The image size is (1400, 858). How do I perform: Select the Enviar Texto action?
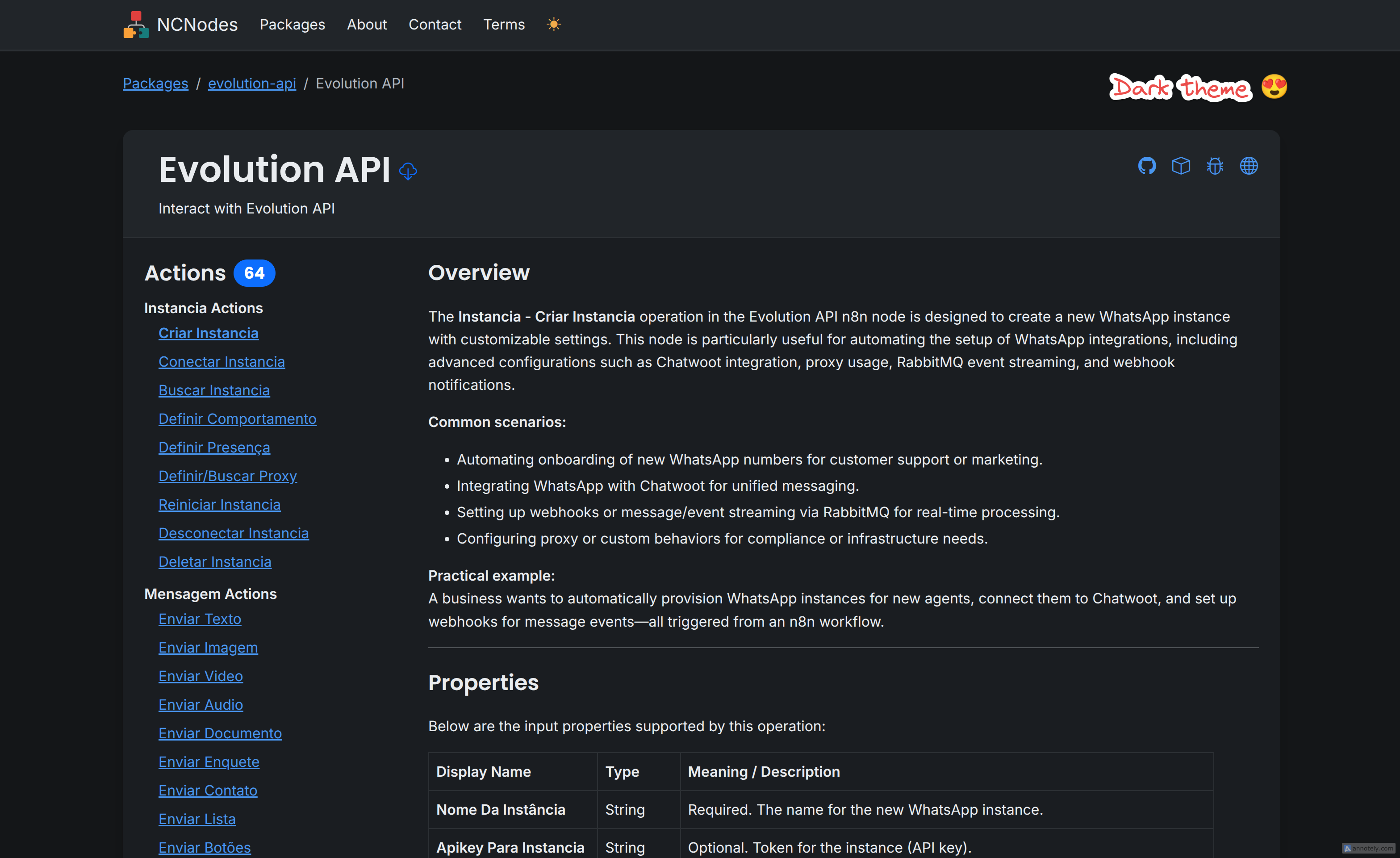[200, 619]
